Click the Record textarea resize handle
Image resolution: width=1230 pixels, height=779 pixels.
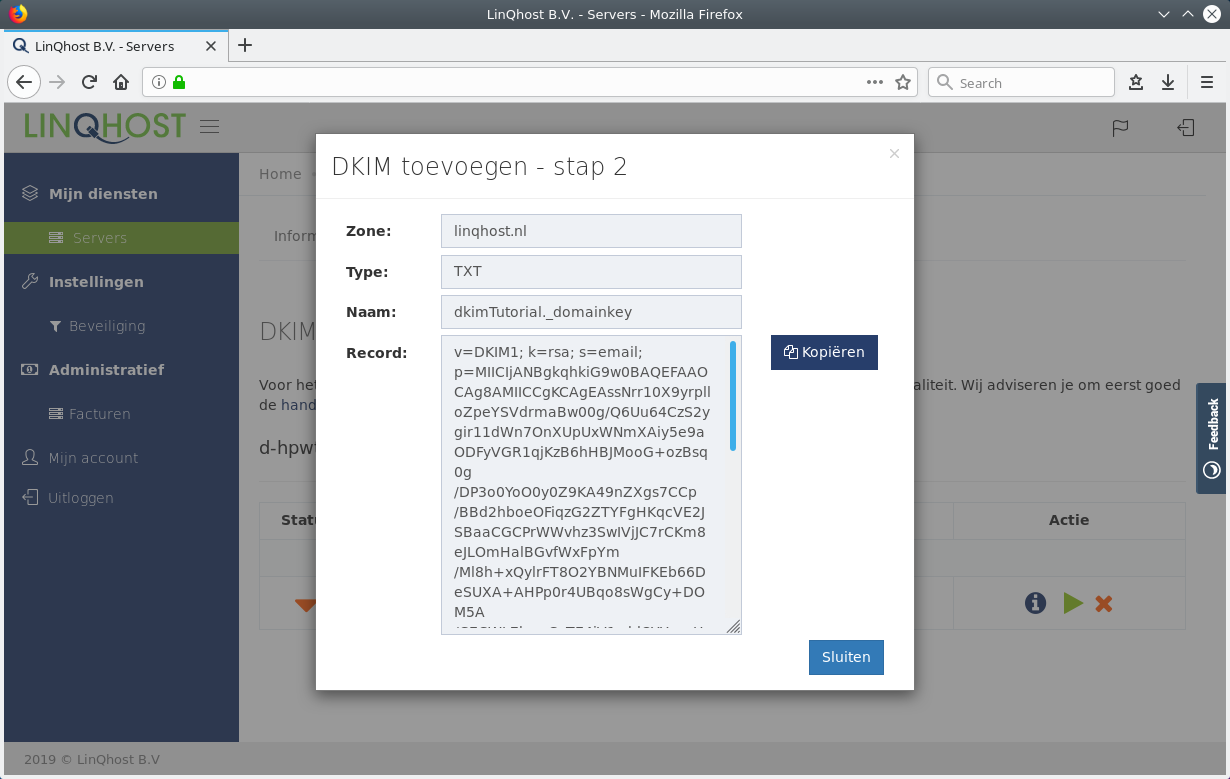point(733,627)
